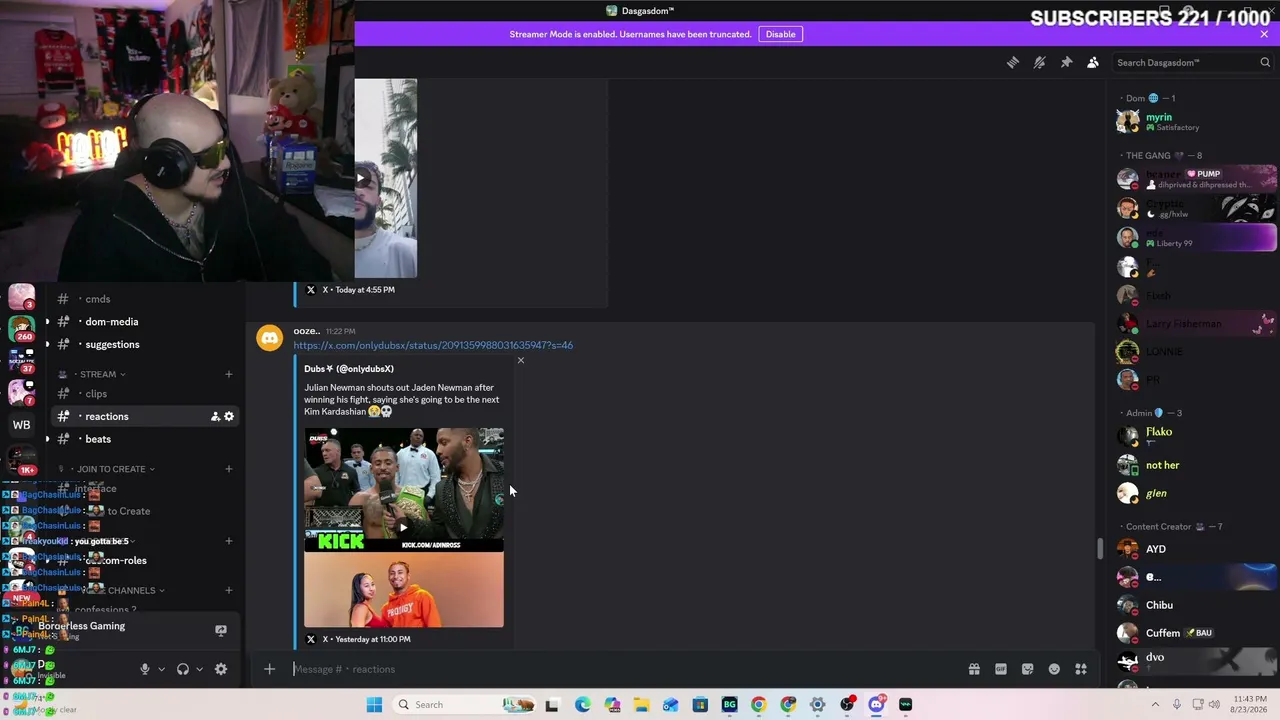The image size is (1280, 720).
Task: Add a channel to STREAM category
Action: tap(228, 374)
